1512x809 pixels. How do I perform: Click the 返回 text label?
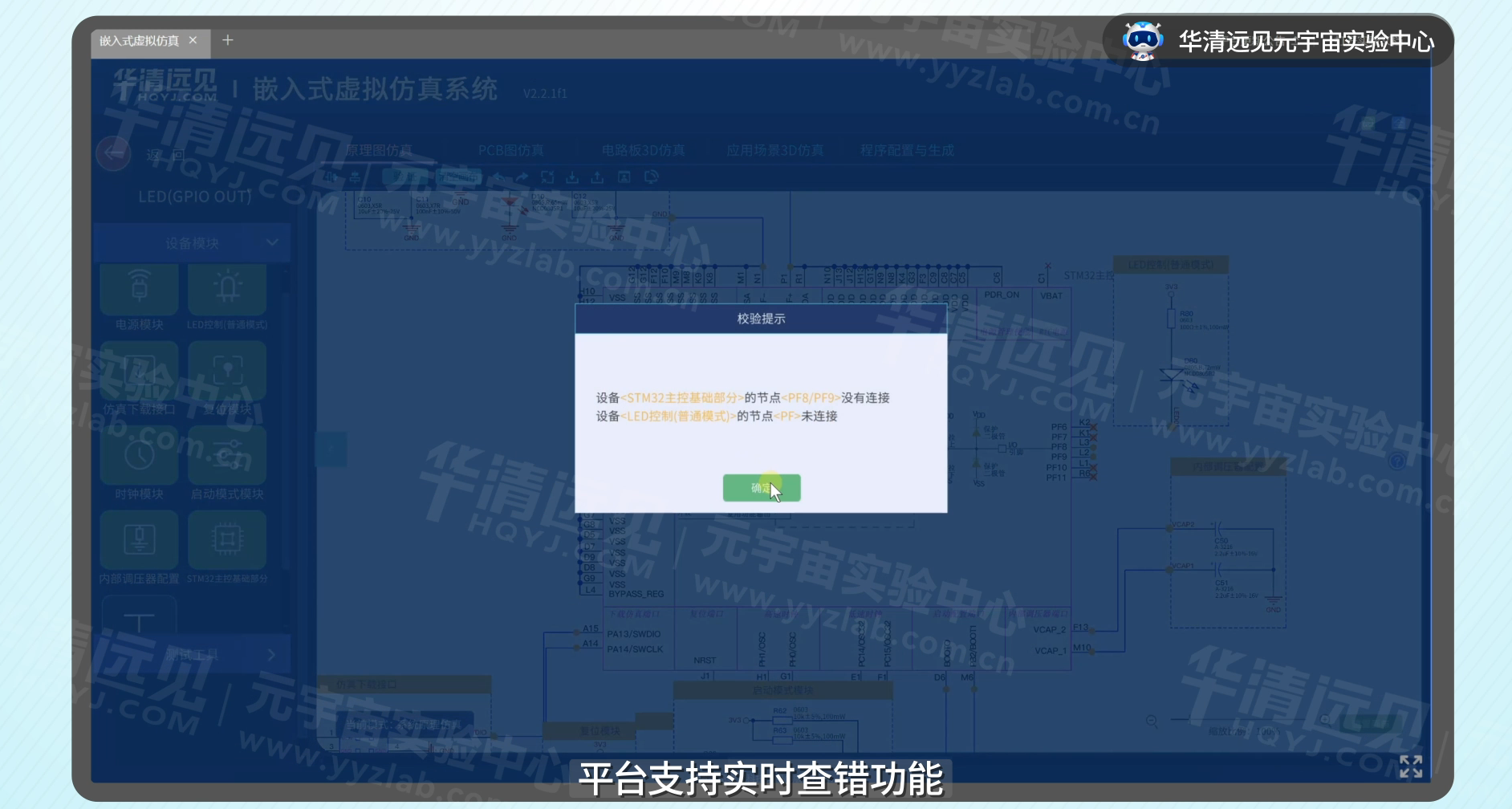[x=166, y=155]
